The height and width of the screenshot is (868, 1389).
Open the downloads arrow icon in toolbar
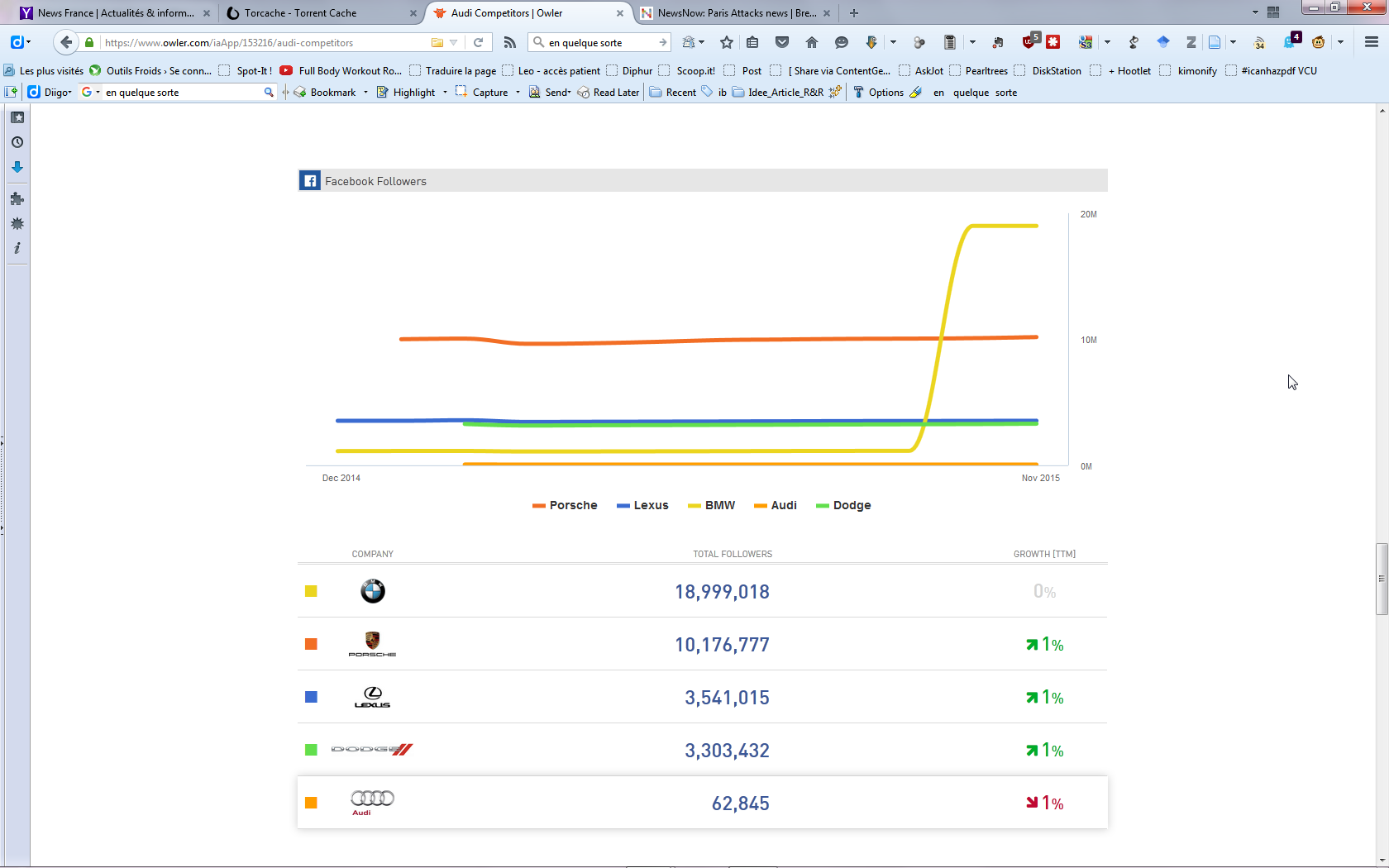pos(871,42)
